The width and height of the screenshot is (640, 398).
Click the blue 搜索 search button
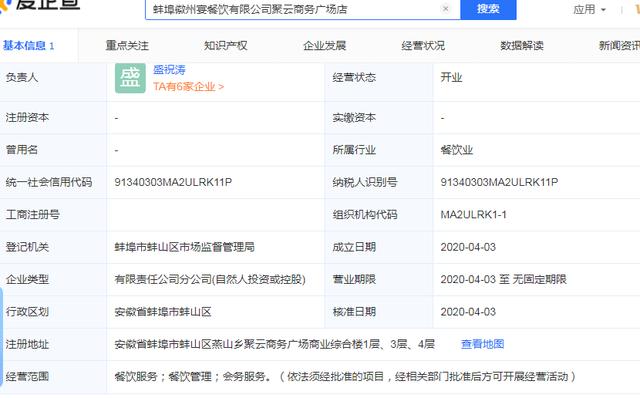[x=488, y=9]
